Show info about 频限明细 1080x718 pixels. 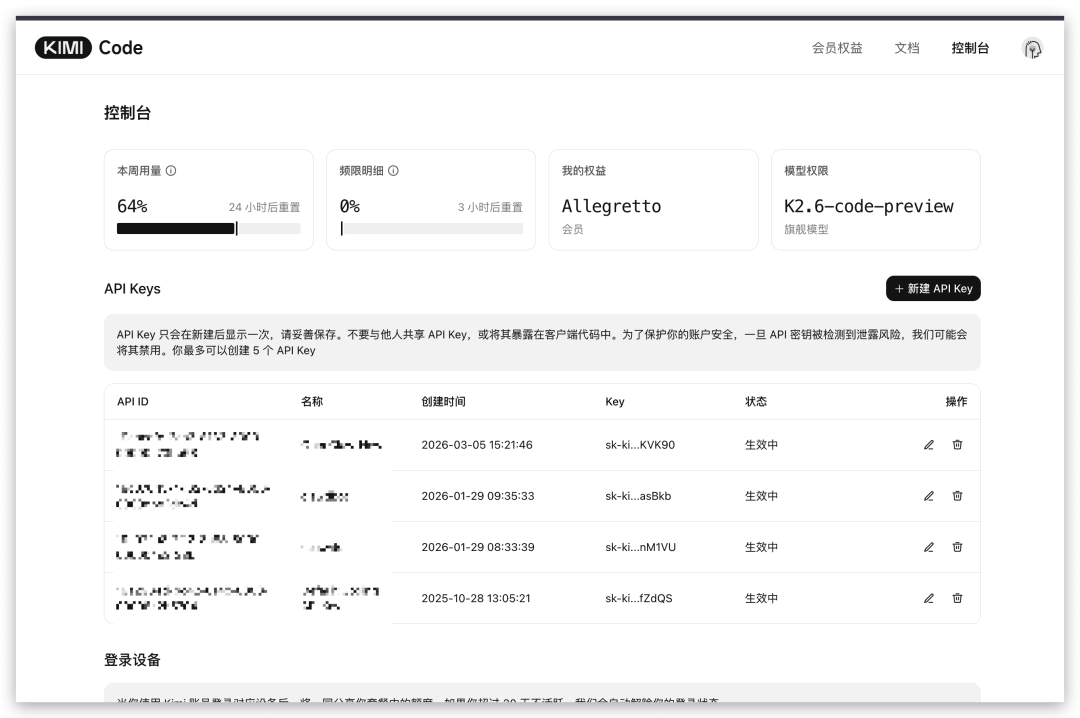coord(393,171)
